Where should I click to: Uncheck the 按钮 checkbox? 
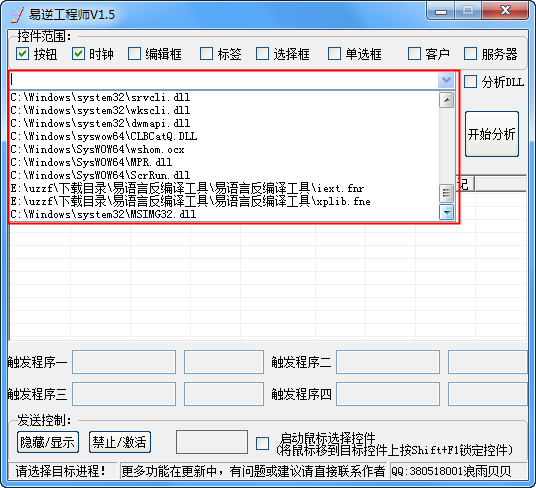pos(23,54)
